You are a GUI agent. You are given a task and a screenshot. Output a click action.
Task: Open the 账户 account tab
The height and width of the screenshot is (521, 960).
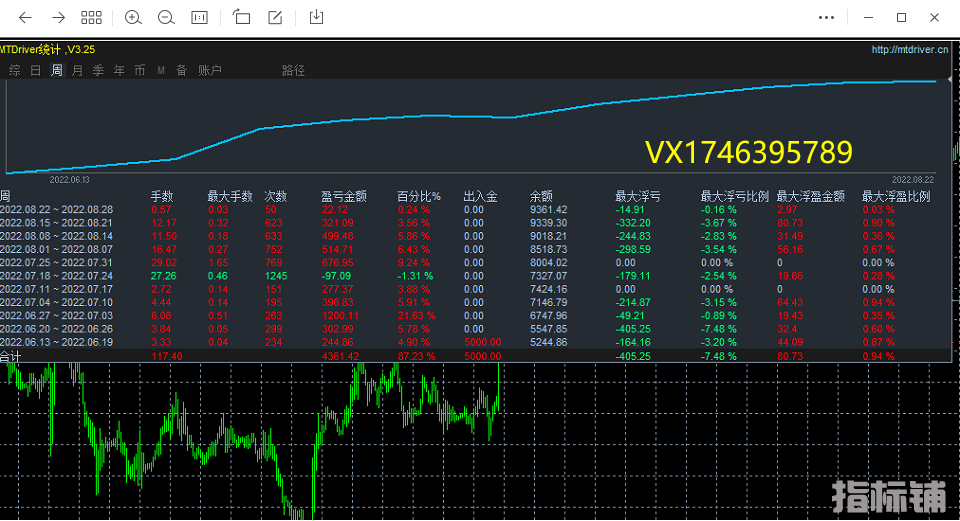pyautogui.click(x=210, y=70)
